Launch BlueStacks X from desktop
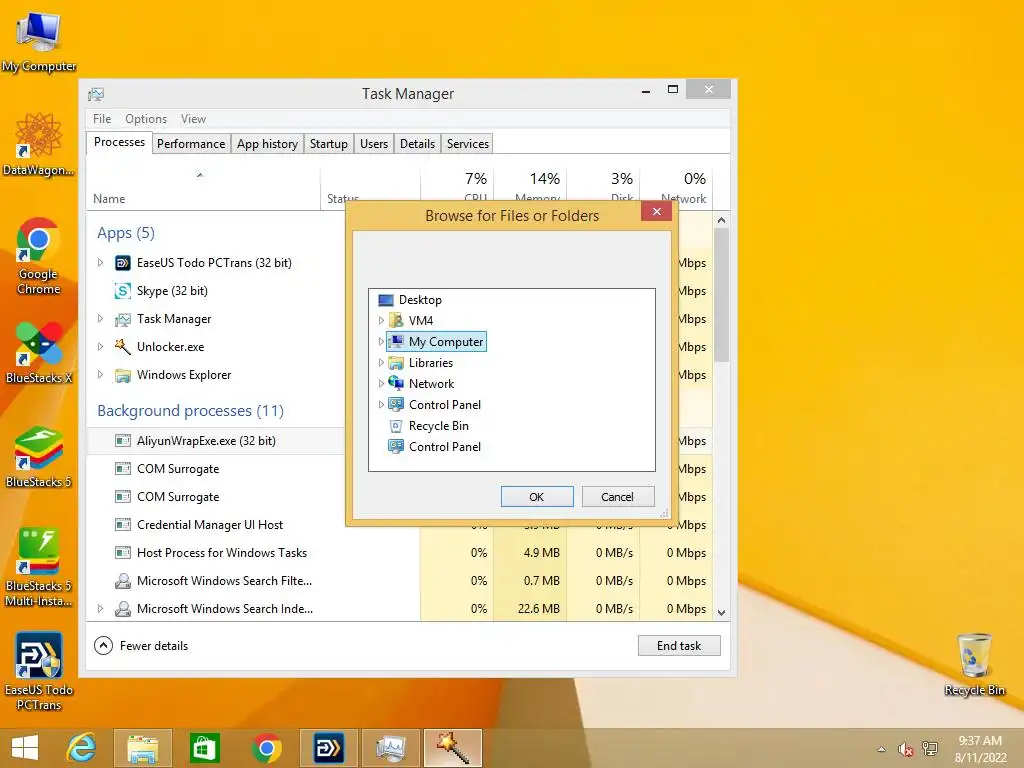The width and height of the screenshot is (1024, 768). (39, 351)
